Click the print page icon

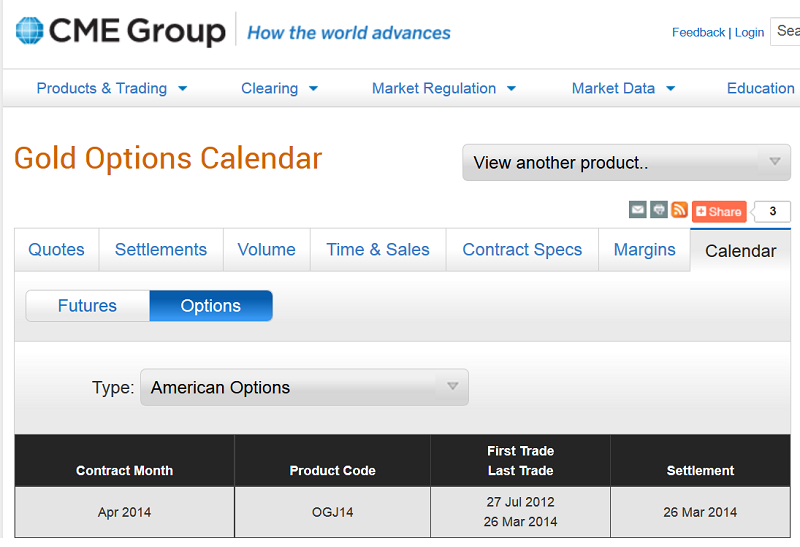tap(658, 210)
